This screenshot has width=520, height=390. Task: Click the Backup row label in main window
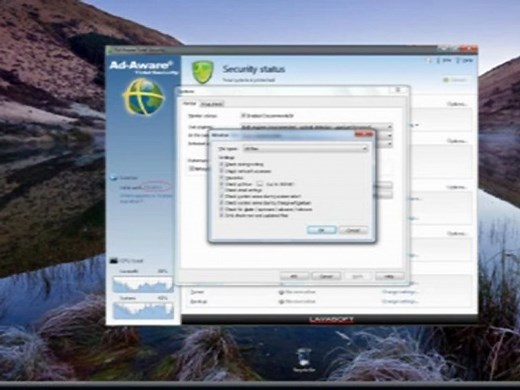pyautogui.click(x=199, y=301)
